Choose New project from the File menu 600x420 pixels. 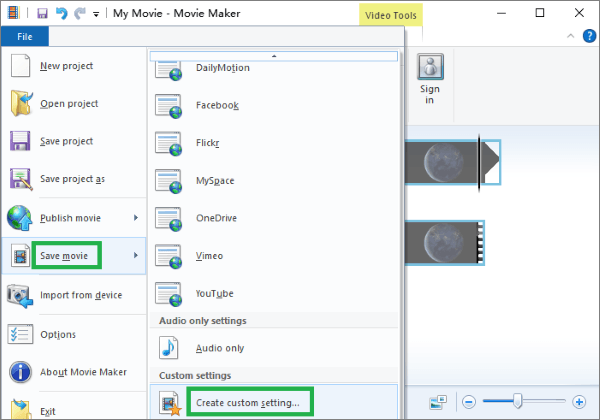coord(67,66)
